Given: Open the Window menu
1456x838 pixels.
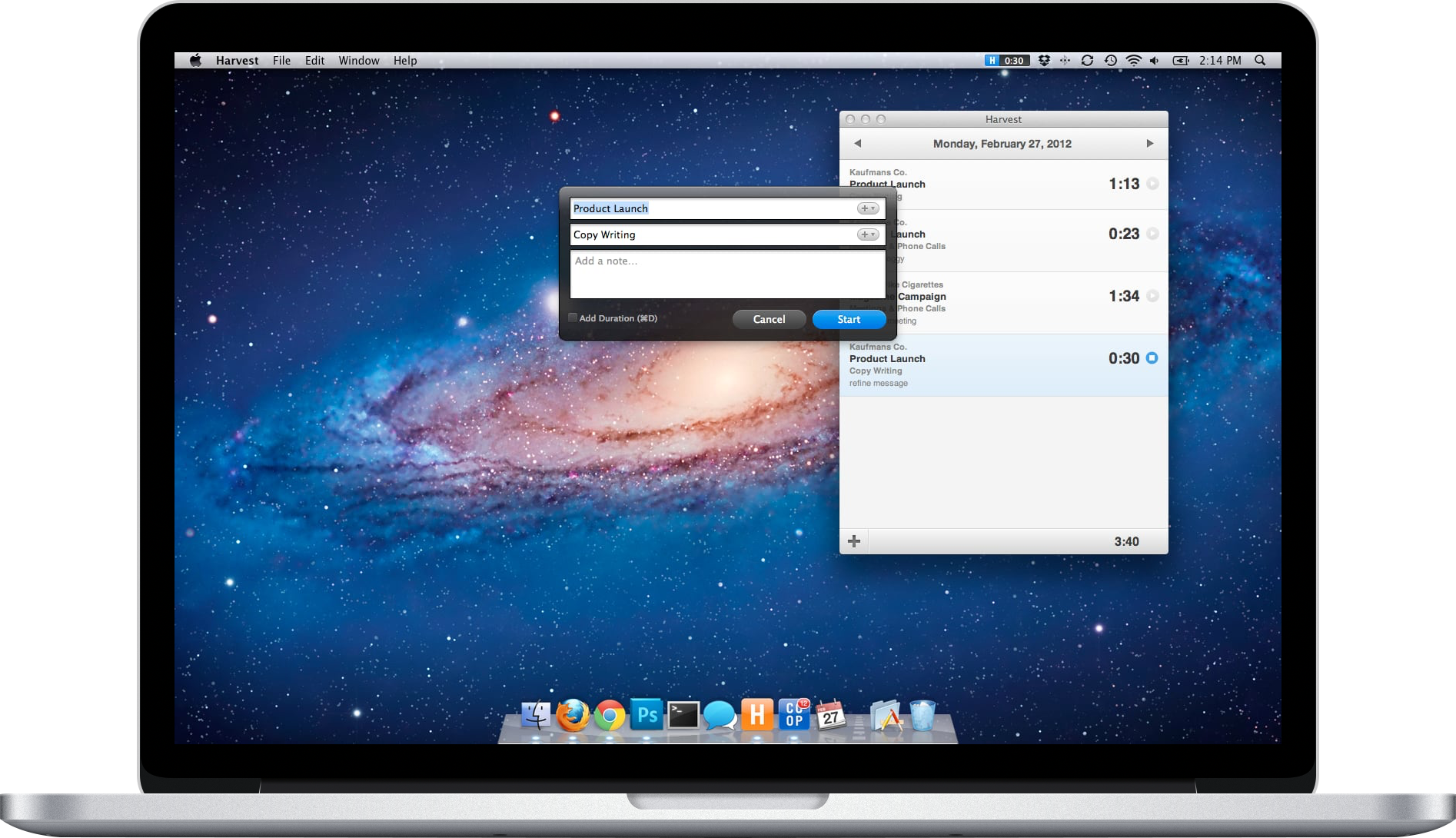Looking at the screenshot, I should [358, 61].
